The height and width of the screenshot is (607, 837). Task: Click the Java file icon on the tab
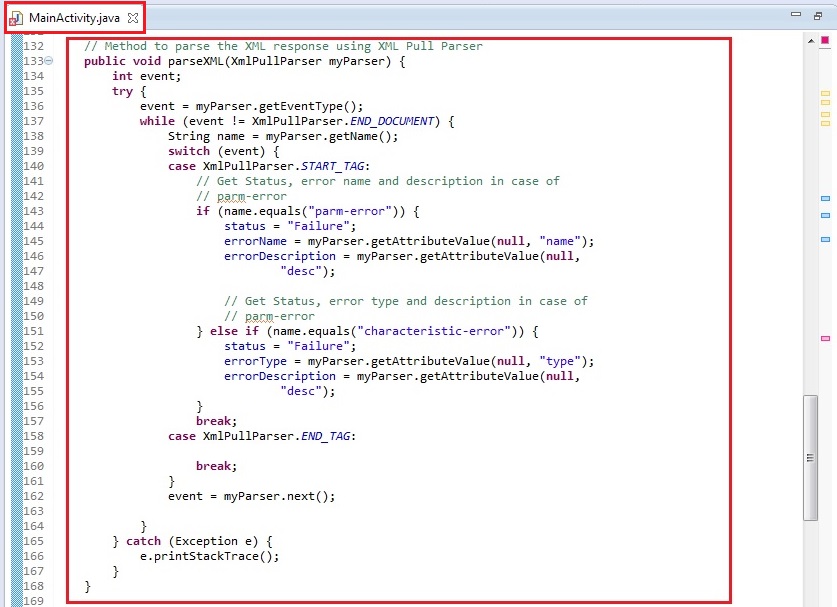[x=16, y=18]
